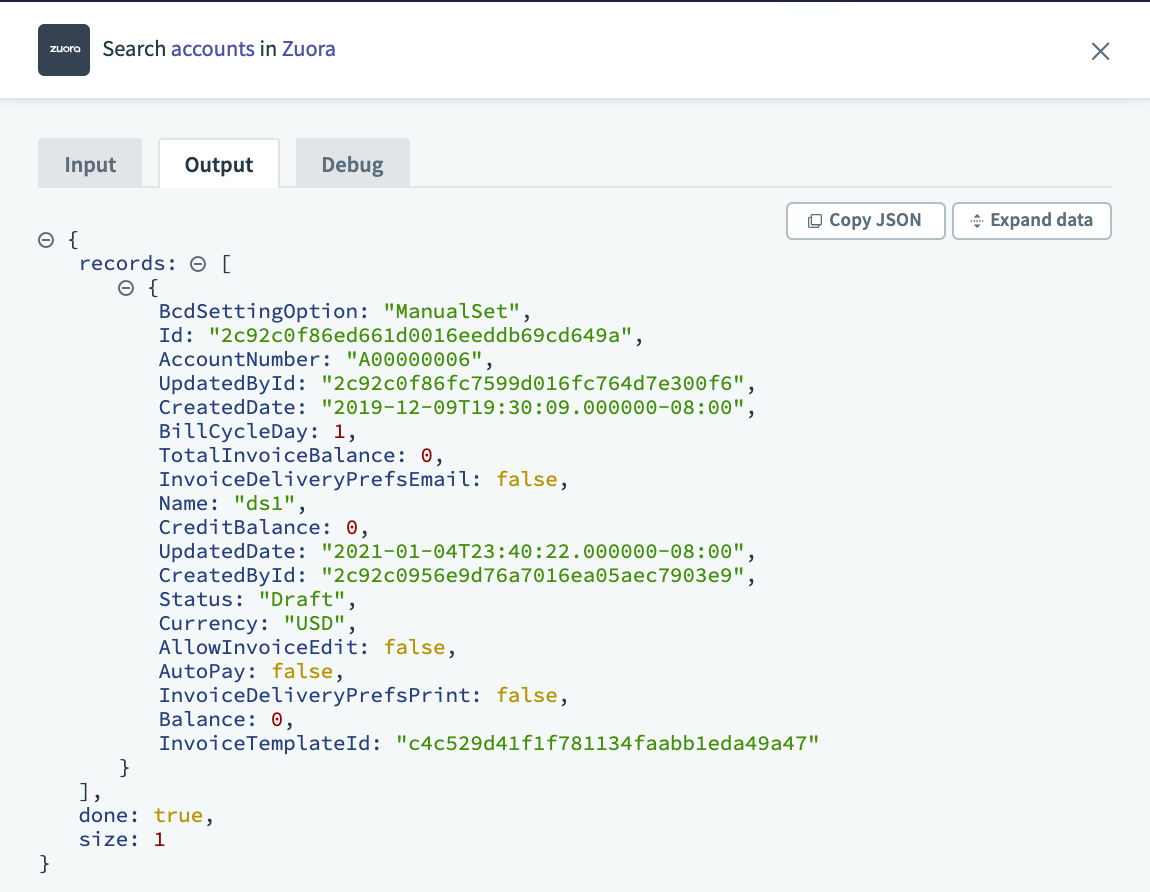Click the arrows icon in Expand data button
1150x892 pixels.
tap(976, 220)
